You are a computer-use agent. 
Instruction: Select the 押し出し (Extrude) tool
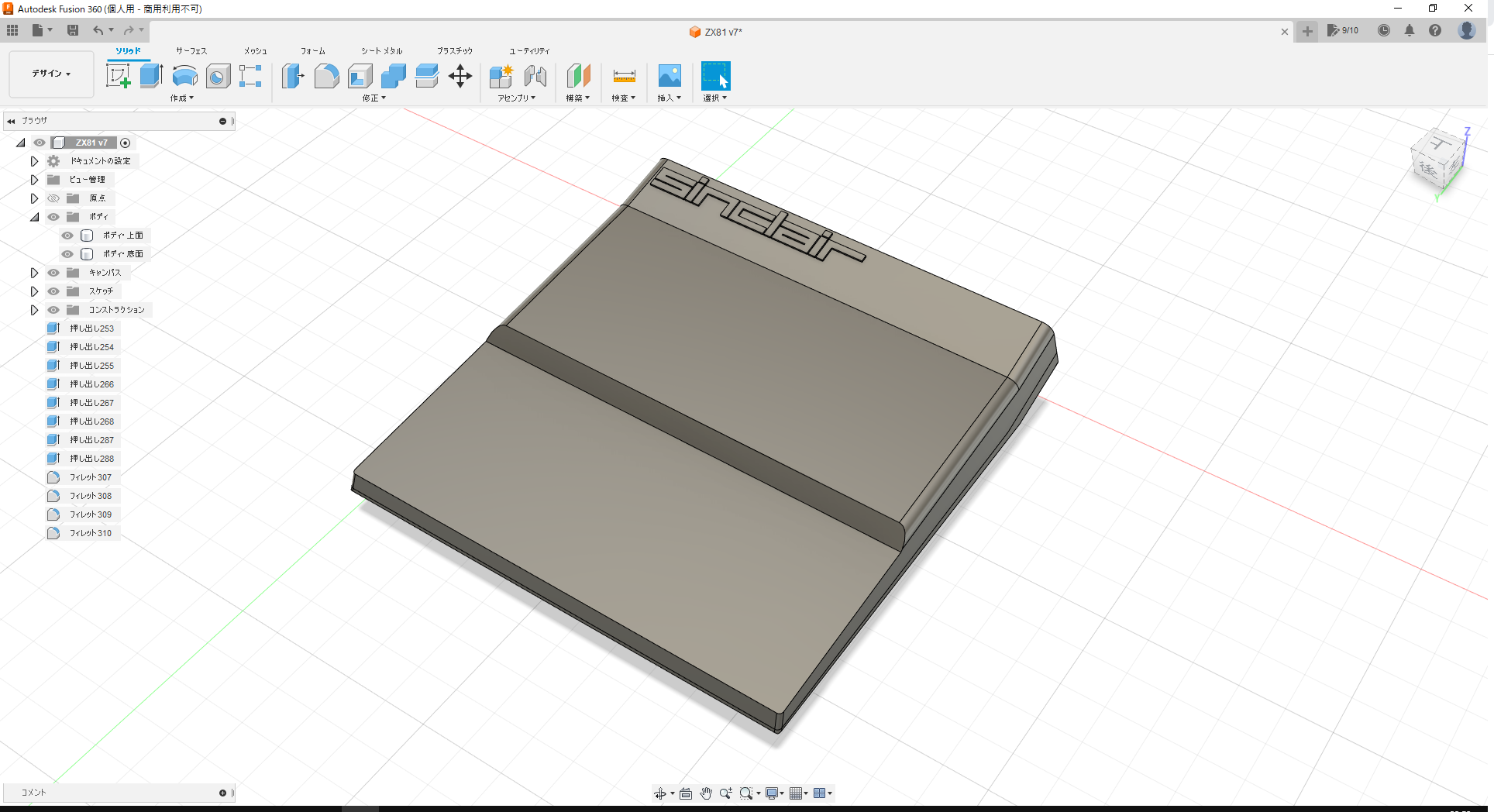[150, 75]
